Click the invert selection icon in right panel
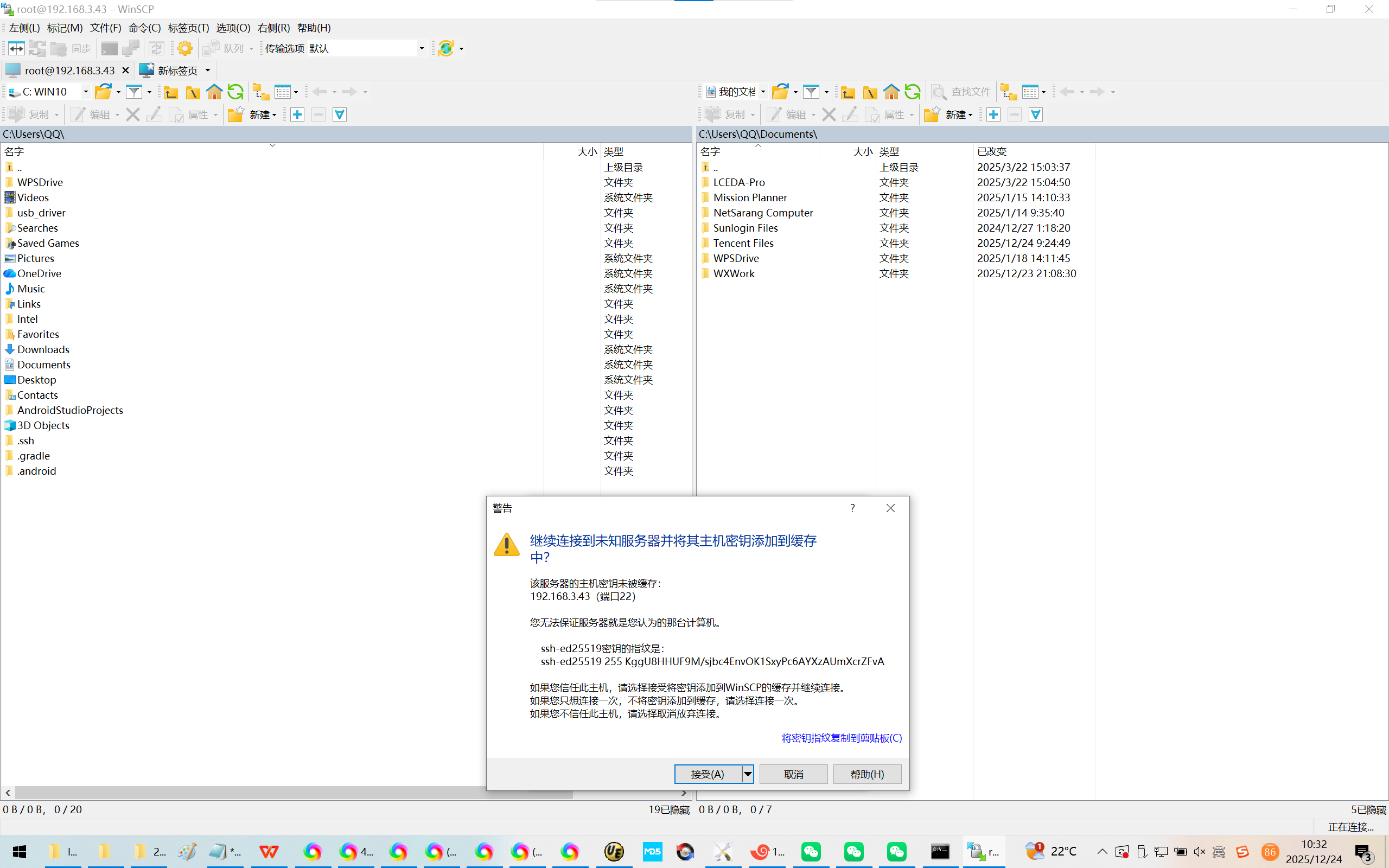Viewport: 1389px width, 868px height. [1035, 115]
